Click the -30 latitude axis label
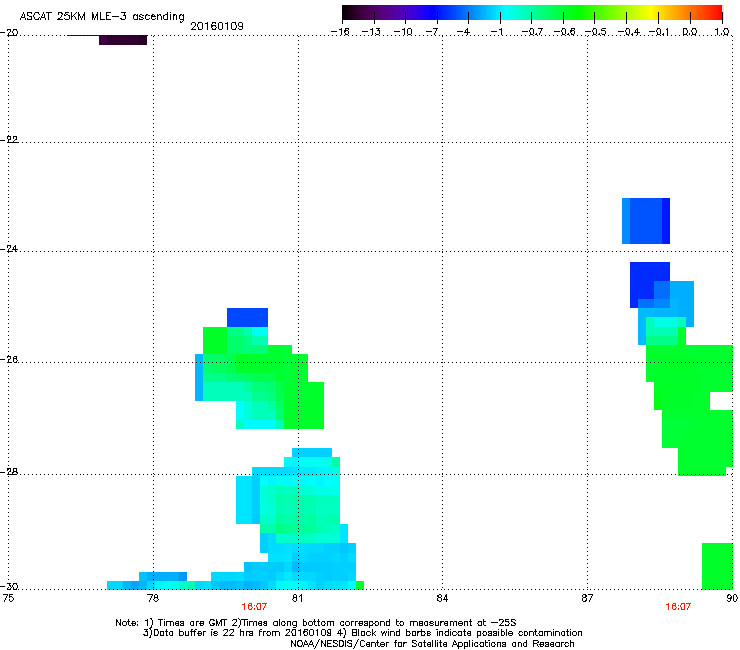This screenshot has width=740, height=650. pos(9,586)
